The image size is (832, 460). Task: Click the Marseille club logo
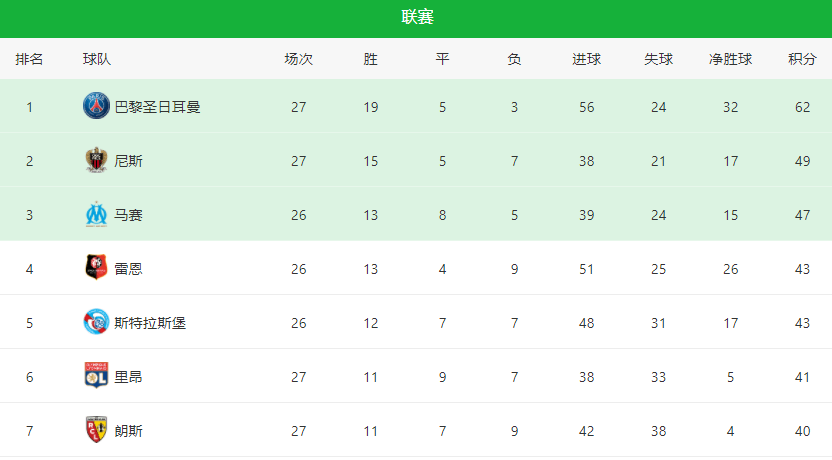(x=96, y=214)
